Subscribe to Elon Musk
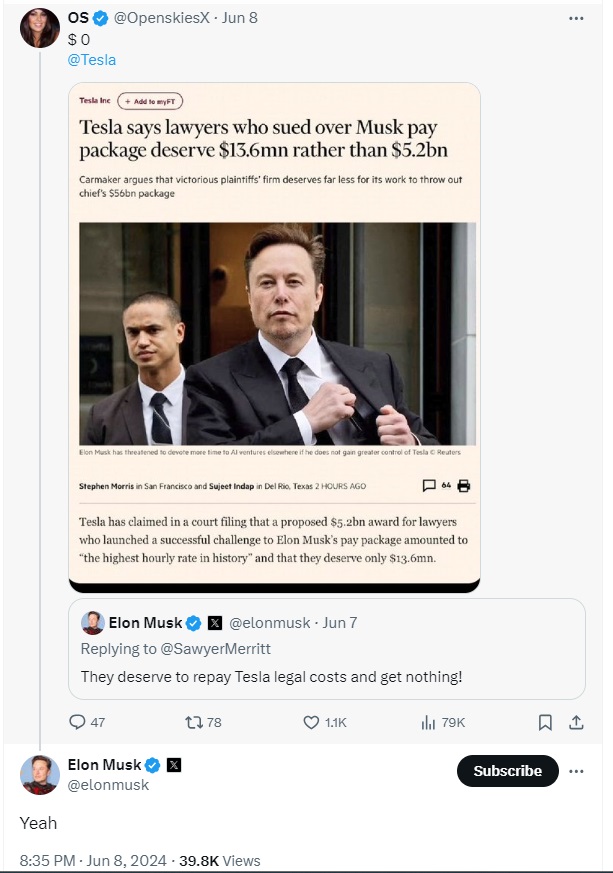The width and height of the screenshot is (613, 873). click(x=507, y=771)
